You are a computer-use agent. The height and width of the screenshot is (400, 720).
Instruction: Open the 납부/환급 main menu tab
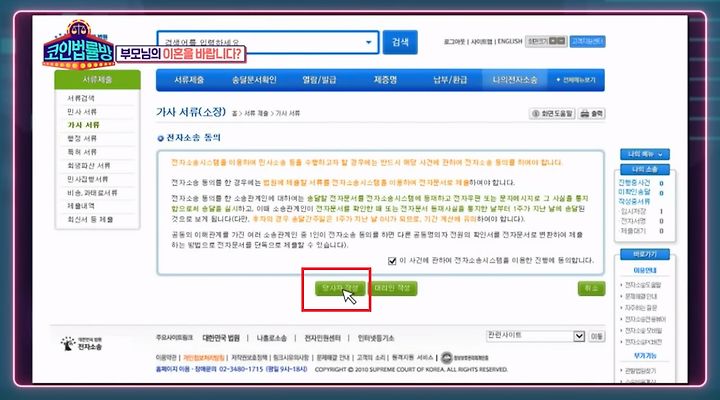[x=450, y=80]
